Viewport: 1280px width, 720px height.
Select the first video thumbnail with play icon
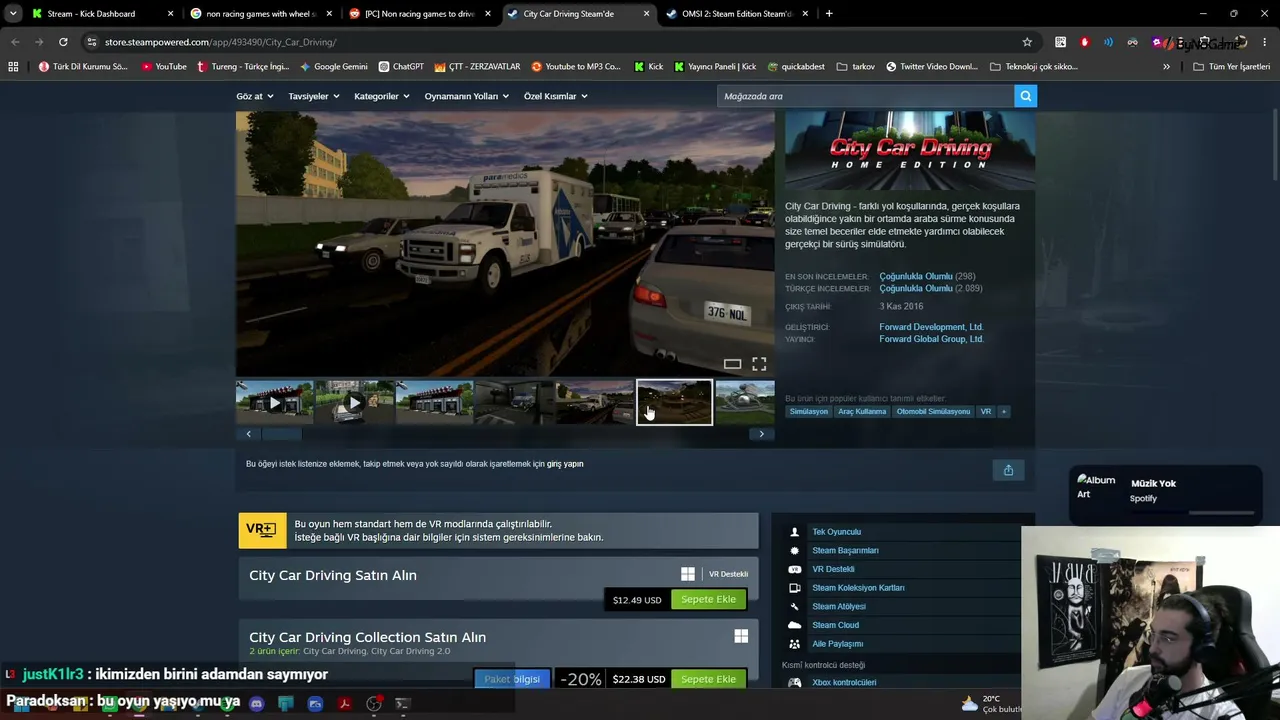coord(275,402)
